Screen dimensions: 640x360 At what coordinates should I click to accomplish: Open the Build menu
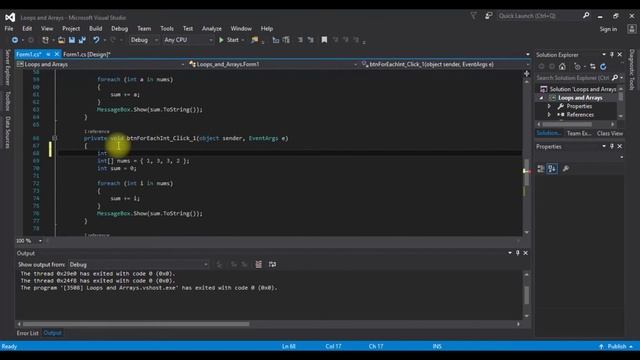tap(96, 29)
